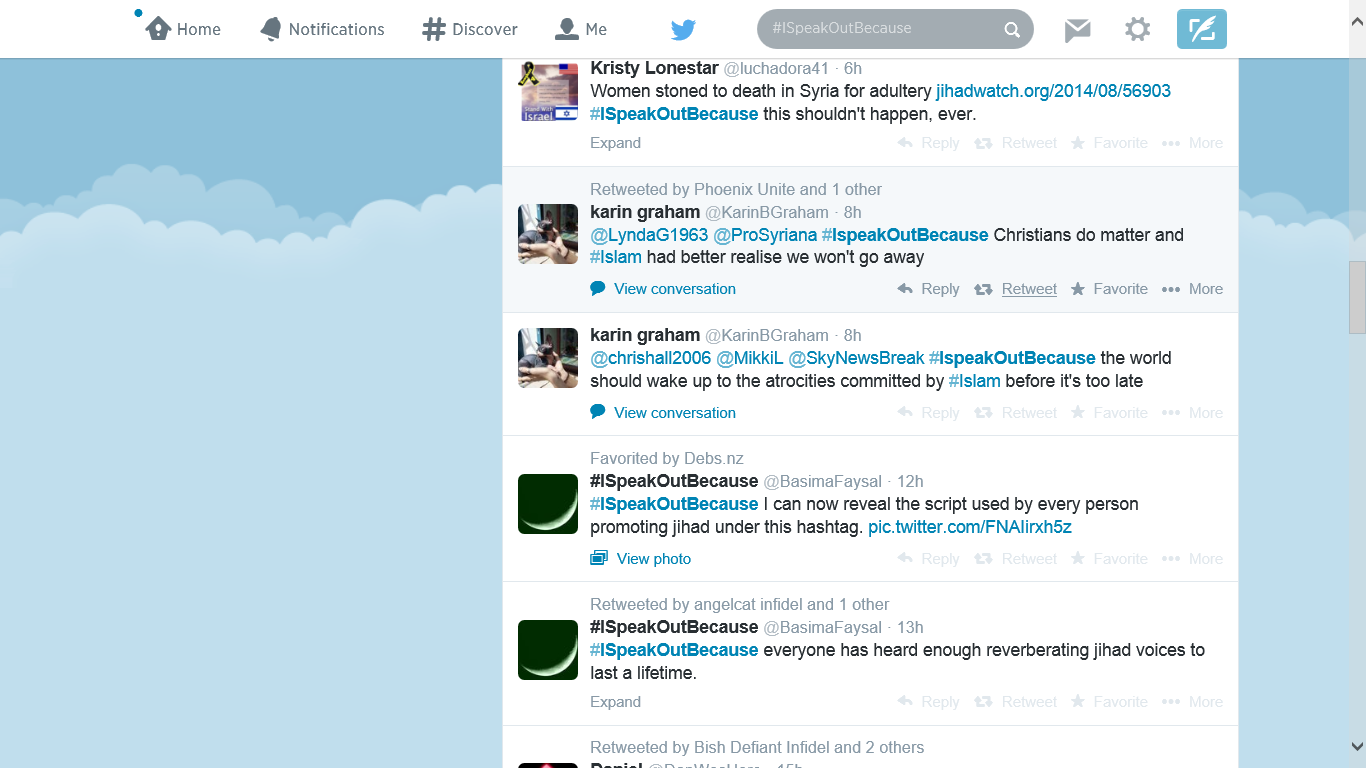
Task: Open @SkyNewsBreak mention
Action: [x=856, y=358]
